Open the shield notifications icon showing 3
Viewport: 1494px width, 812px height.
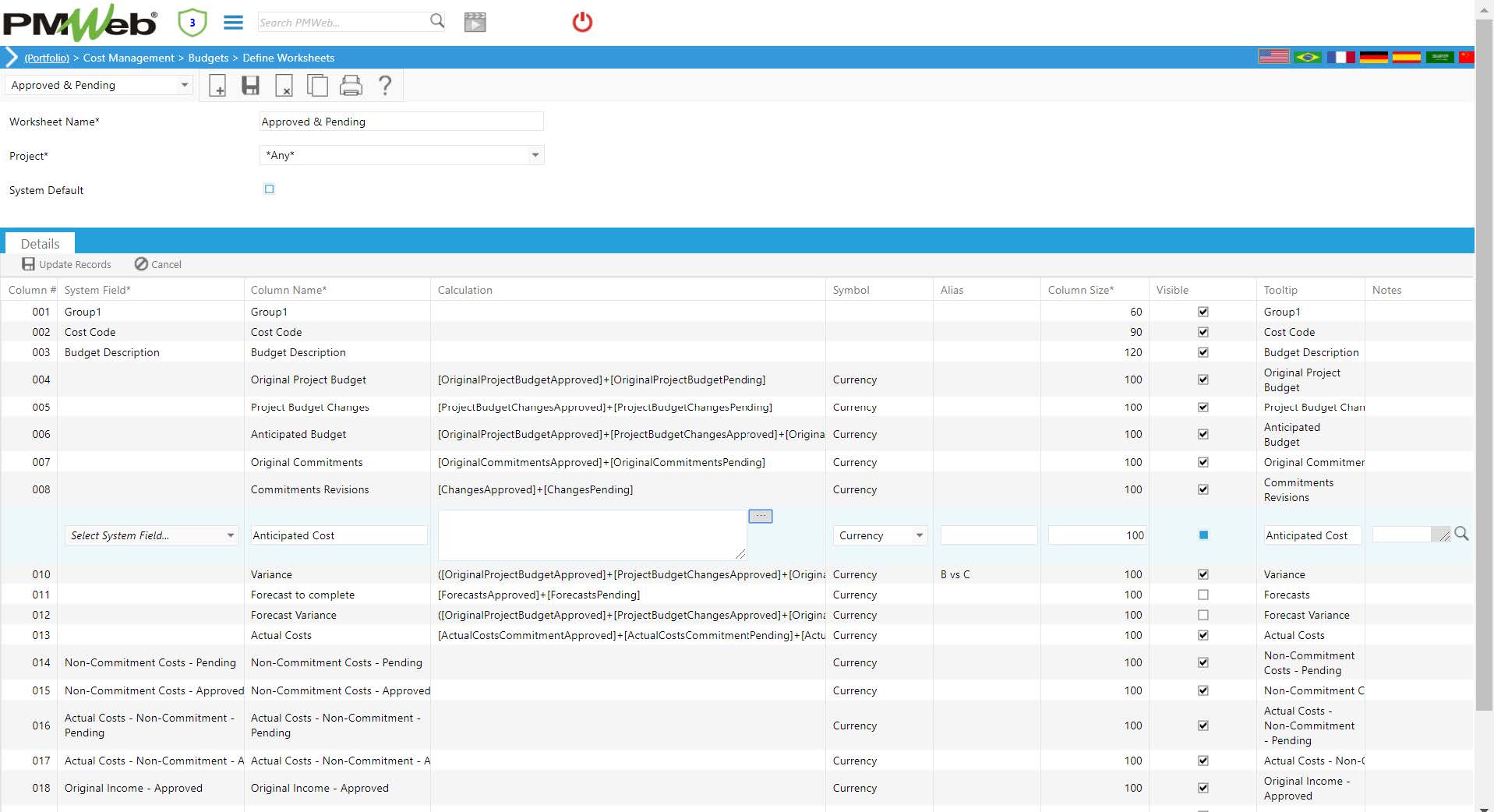[192, 23]
